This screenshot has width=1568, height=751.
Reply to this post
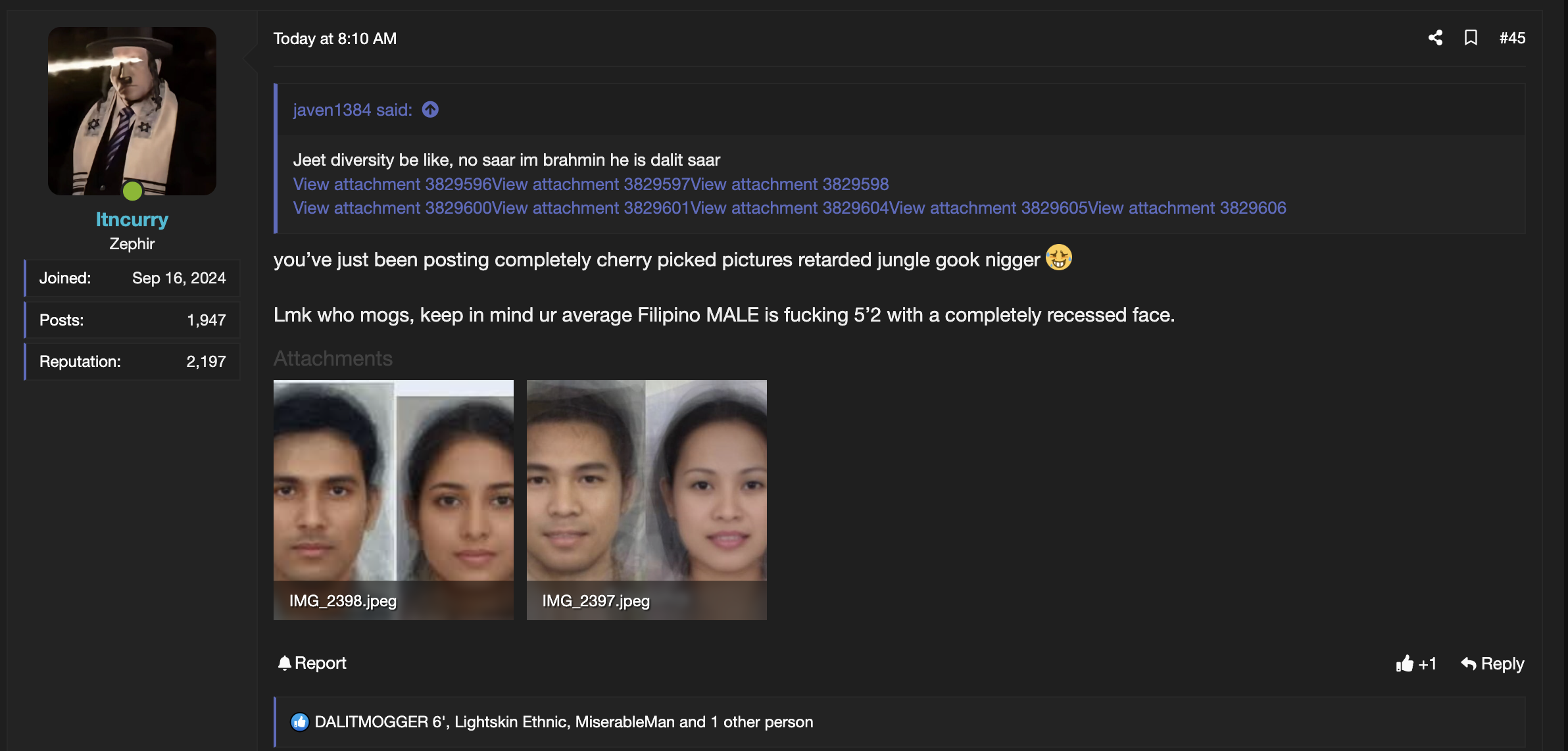1492,664
